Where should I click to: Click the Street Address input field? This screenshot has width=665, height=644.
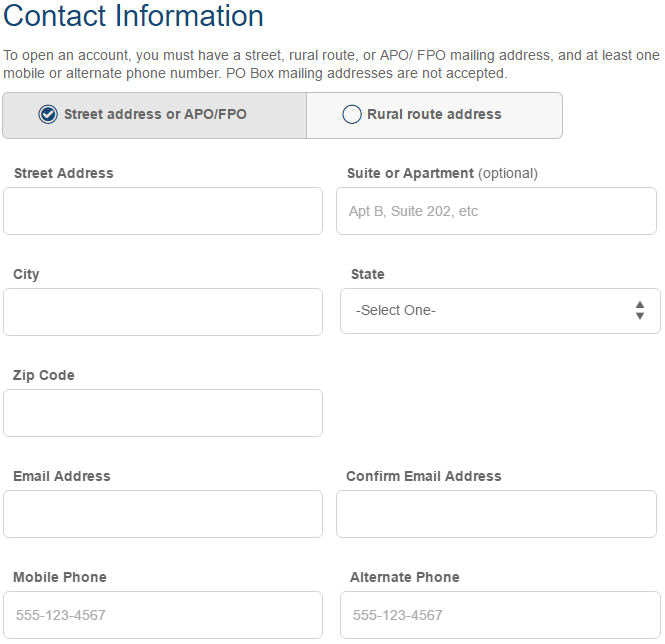[163, 211]
